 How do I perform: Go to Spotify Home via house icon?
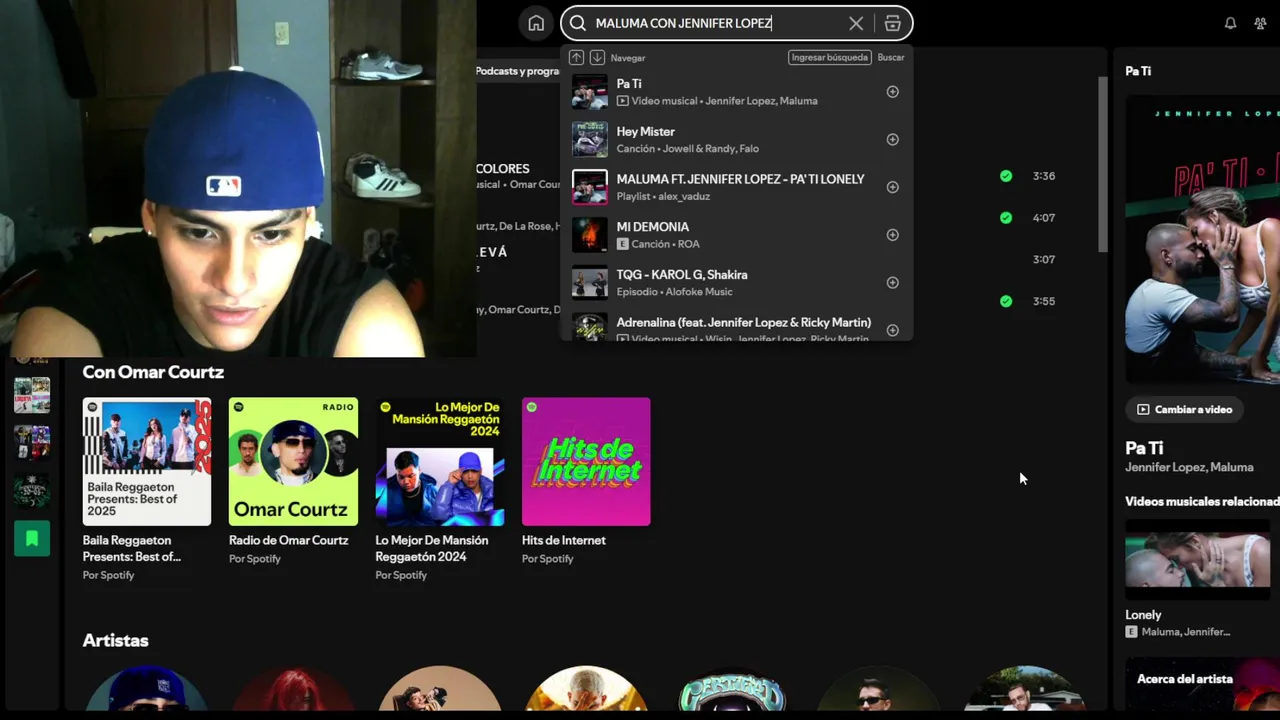(x=536, y=23)
